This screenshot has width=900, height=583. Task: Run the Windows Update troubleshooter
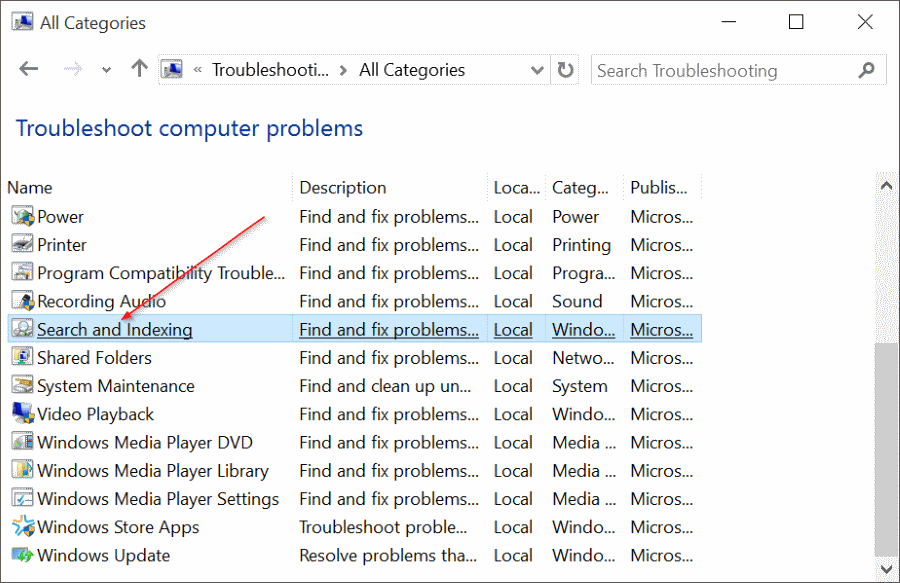(x=104, y=555)
